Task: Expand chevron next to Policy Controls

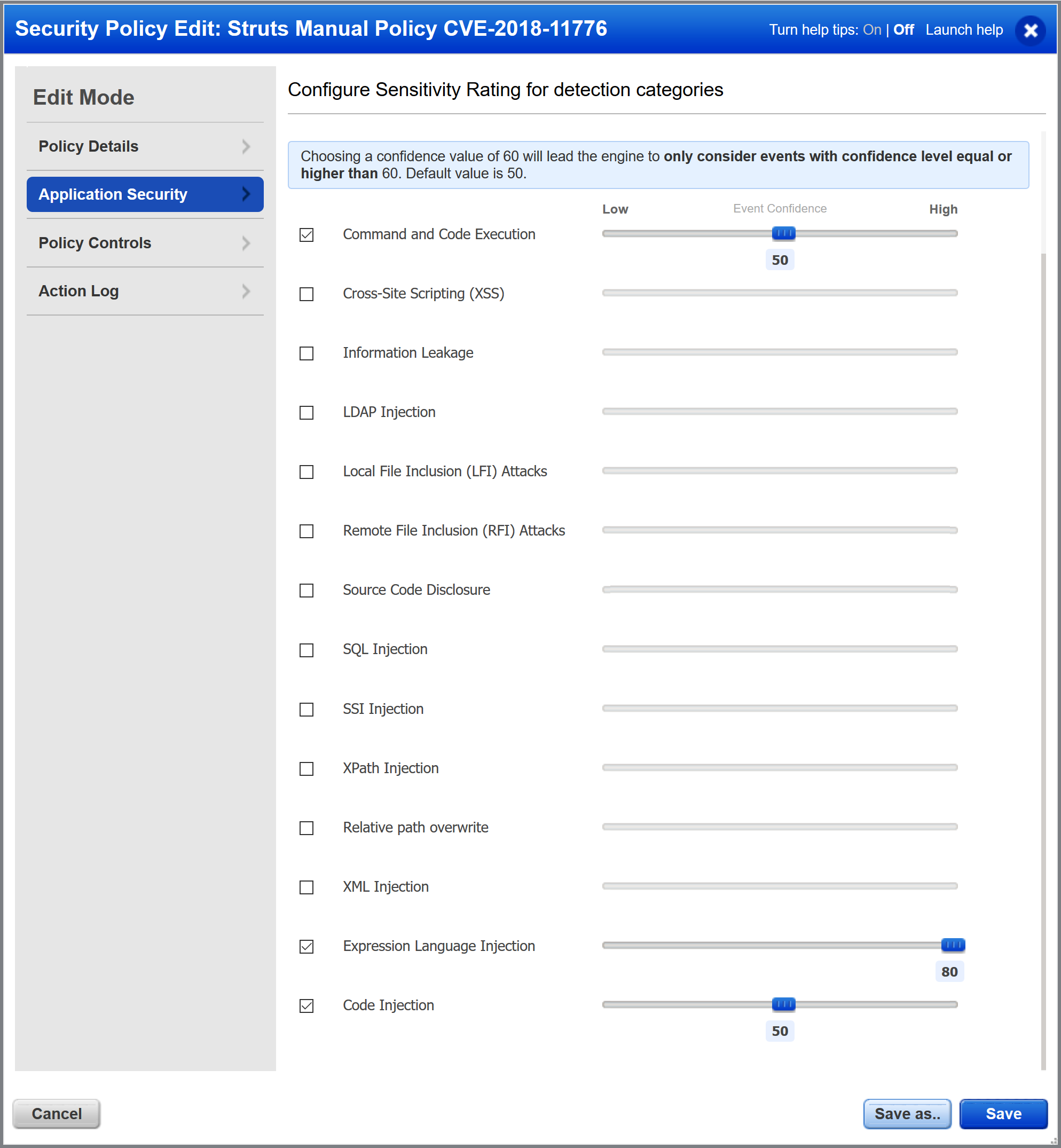Action: 246,243
